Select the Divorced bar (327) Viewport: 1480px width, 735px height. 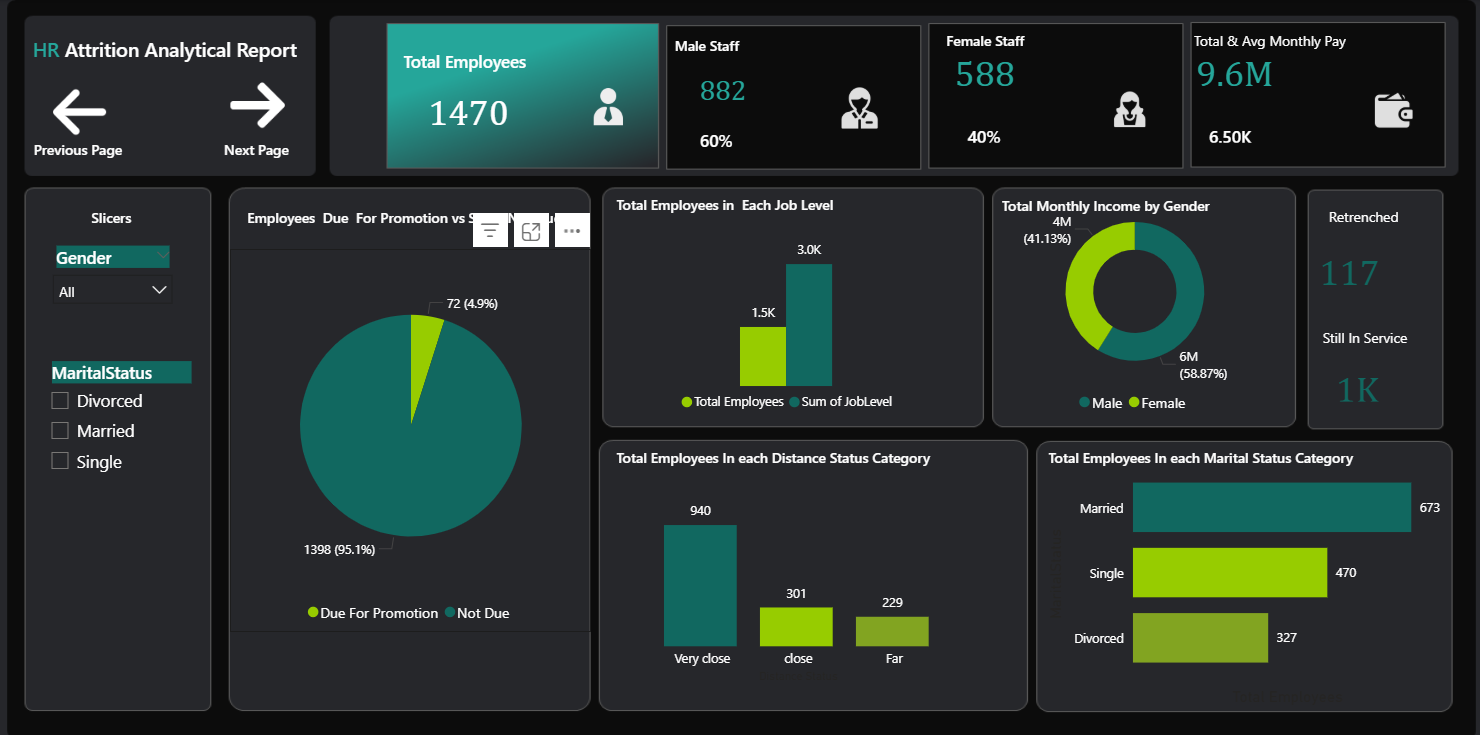point(1200,637)
